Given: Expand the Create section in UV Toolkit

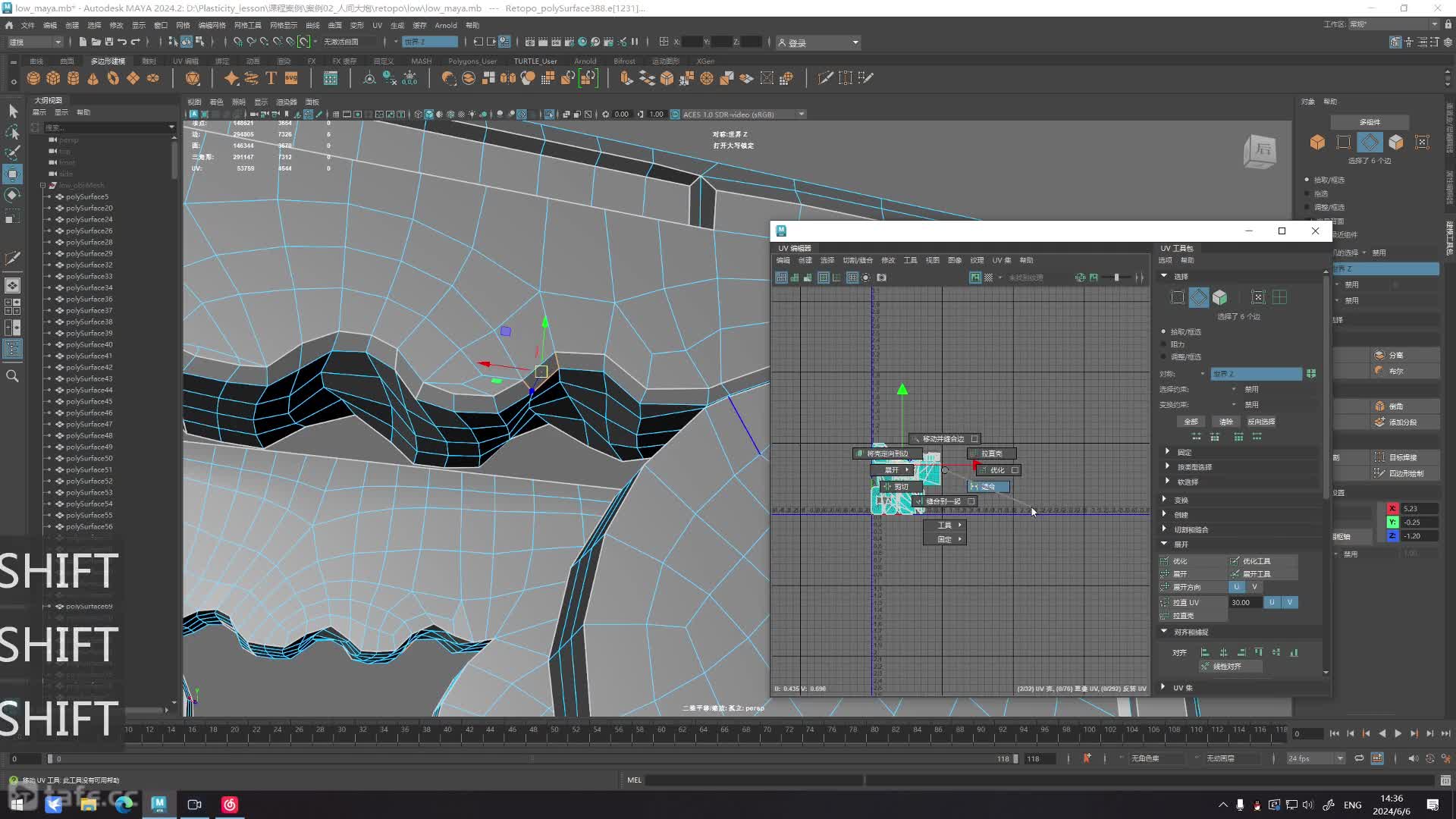Looking at the screenshot, I should [x=1164, y=514].
